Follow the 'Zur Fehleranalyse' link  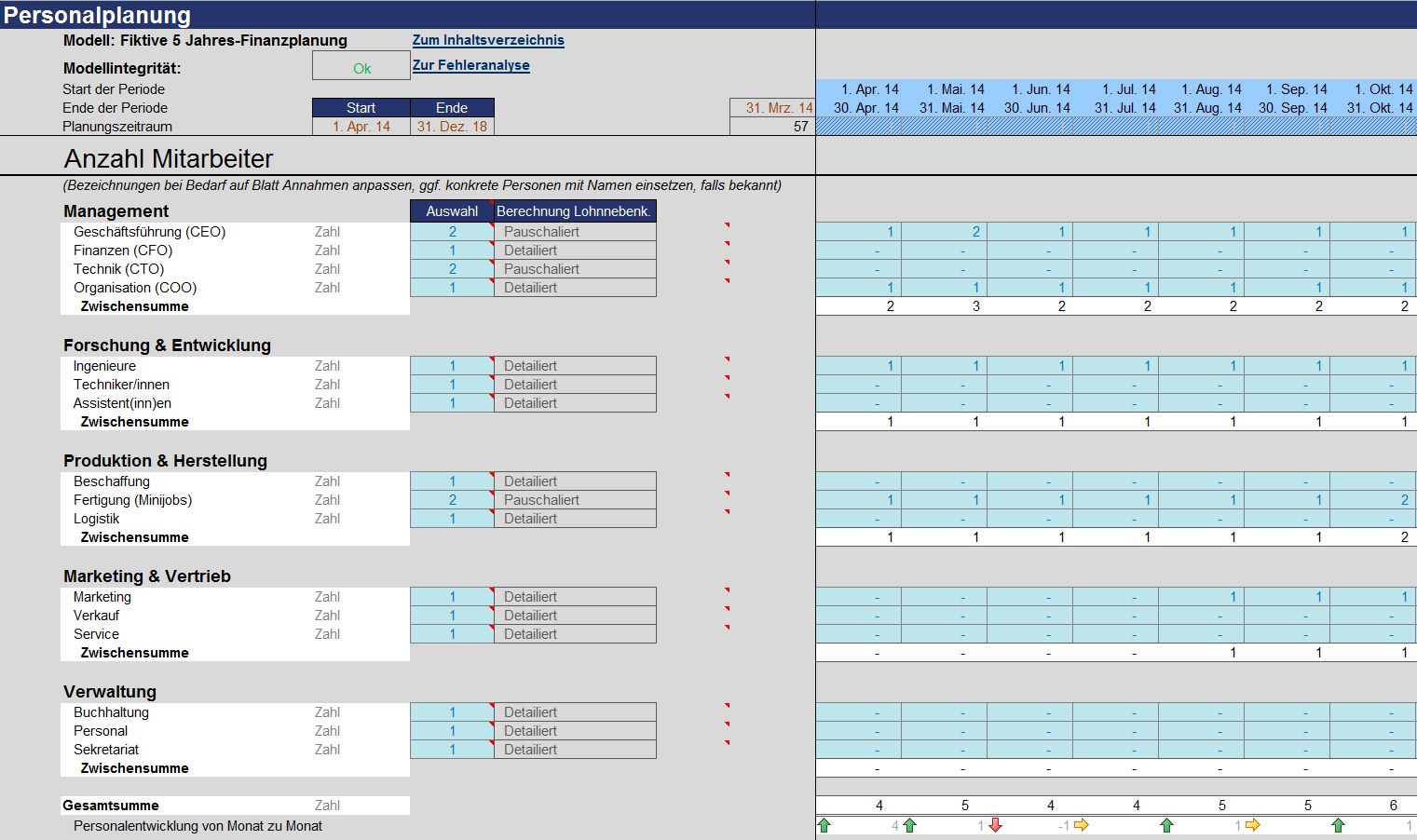[470, 65]
